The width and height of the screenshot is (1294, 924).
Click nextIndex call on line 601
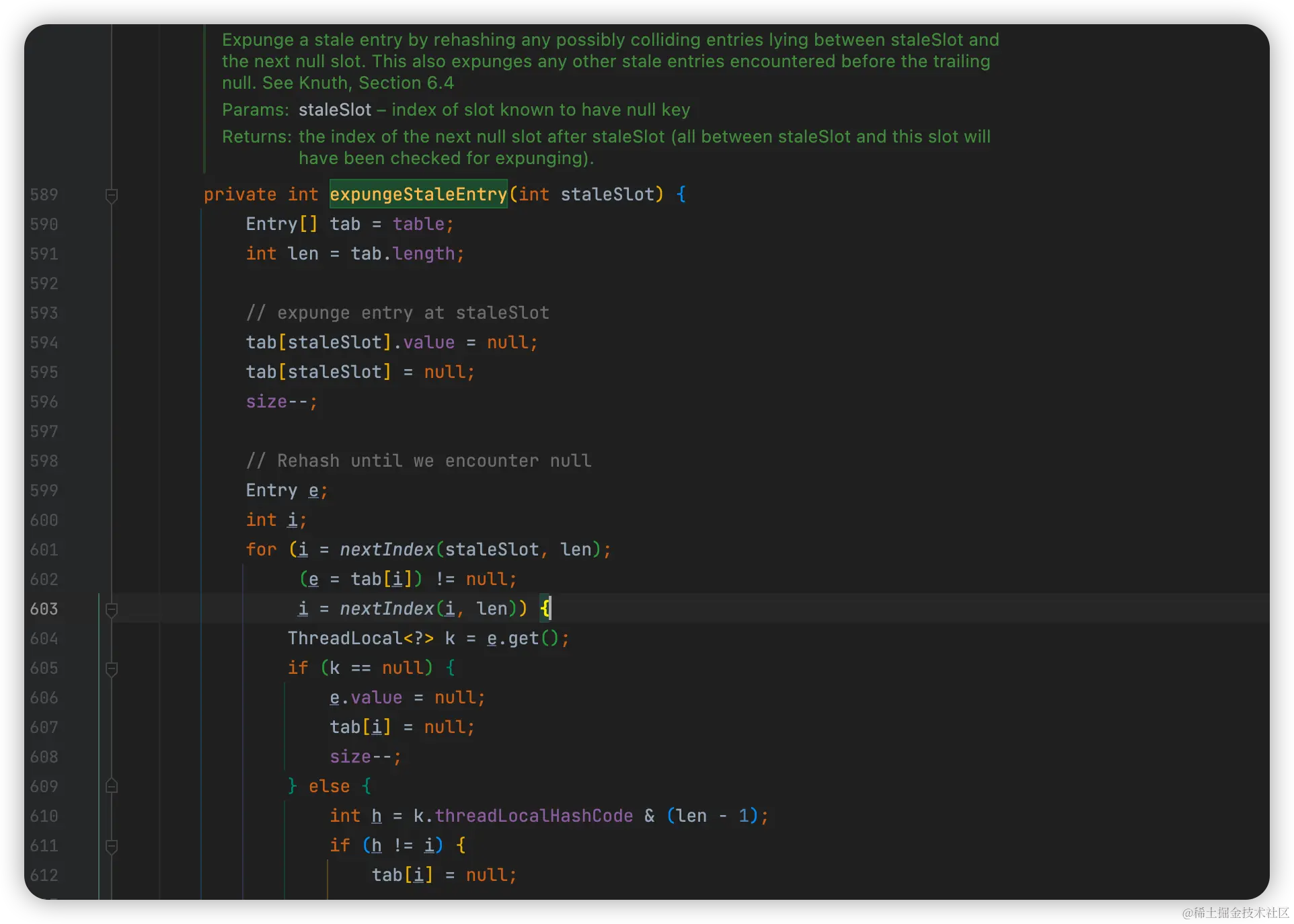pos(386,549)
